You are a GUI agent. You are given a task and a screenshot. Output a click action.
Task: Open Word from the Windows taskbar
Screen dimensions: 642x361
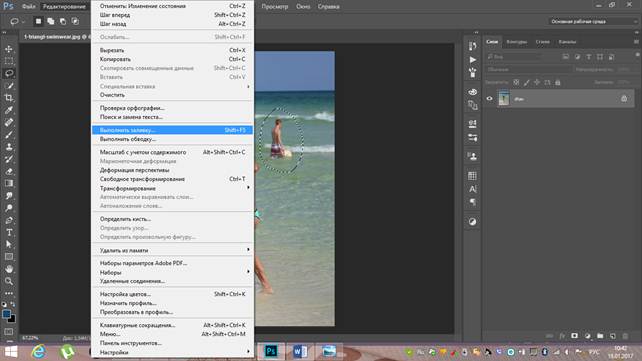[x=300, y=352]
